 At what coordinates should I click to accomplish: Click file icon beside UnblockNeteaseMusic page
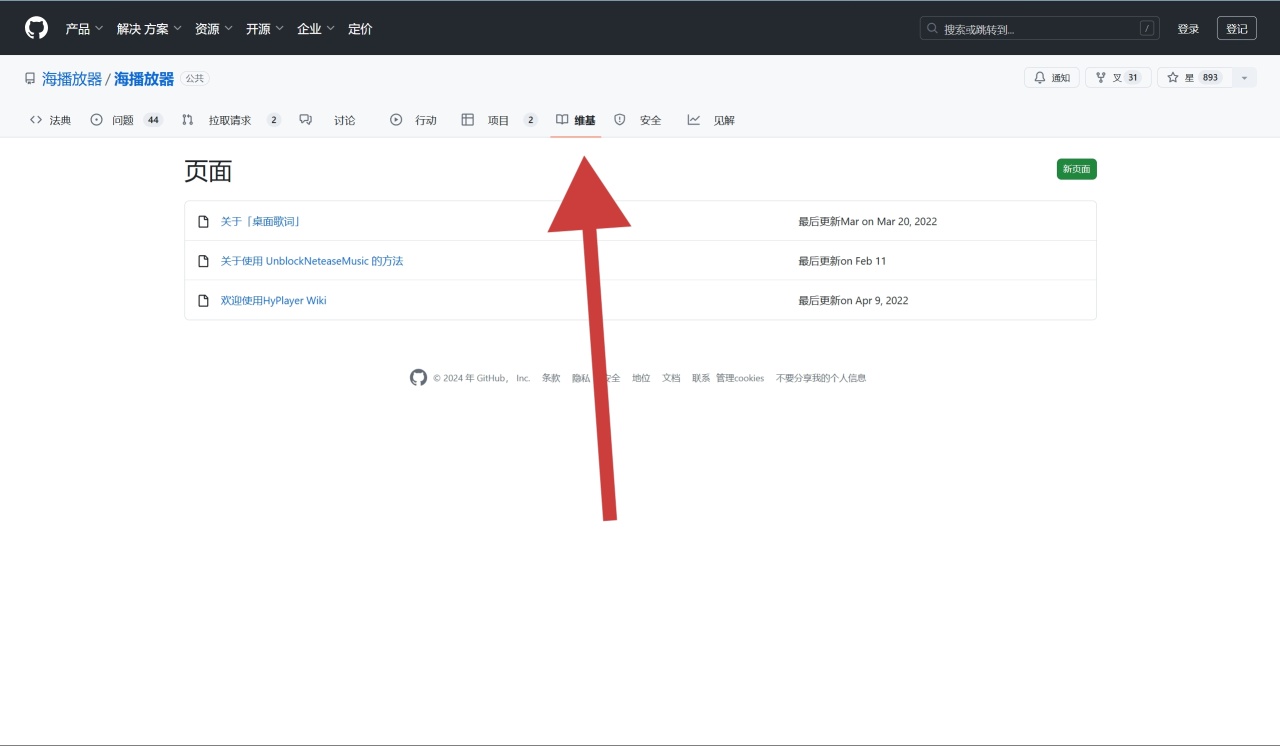[x=204, y=261]
